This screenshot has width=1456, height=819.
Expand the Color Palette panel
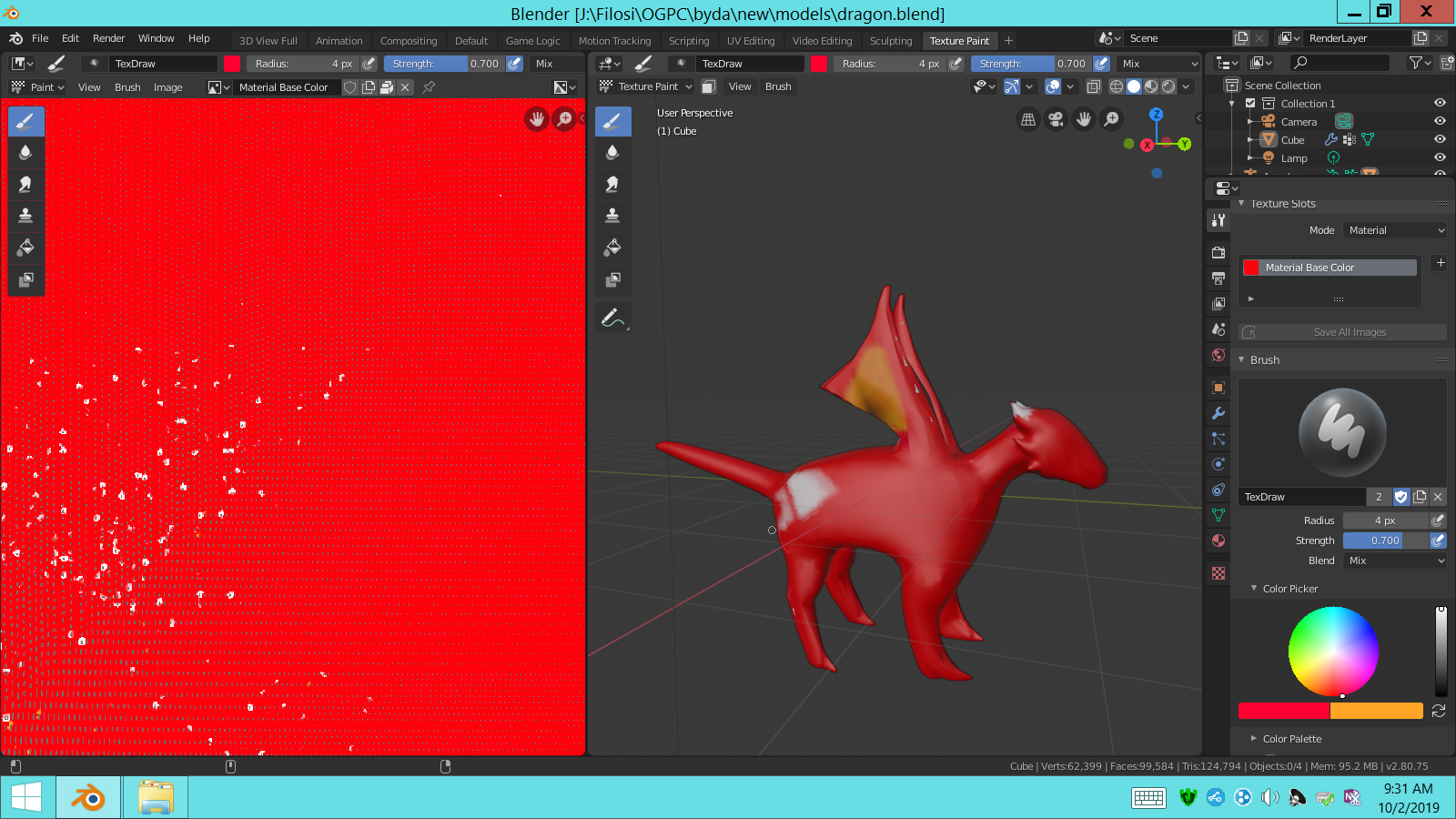click(x=1291, y=739)
